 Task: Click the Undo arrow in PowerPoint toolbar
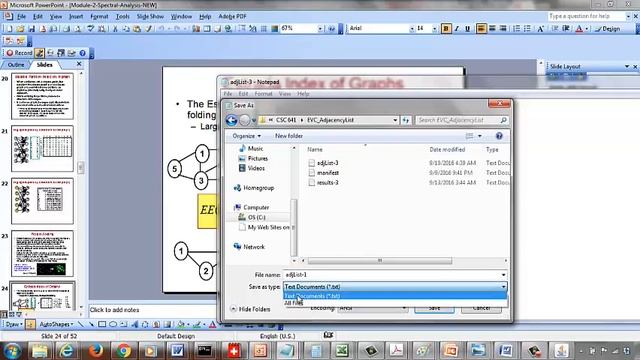tap(161, 29)
